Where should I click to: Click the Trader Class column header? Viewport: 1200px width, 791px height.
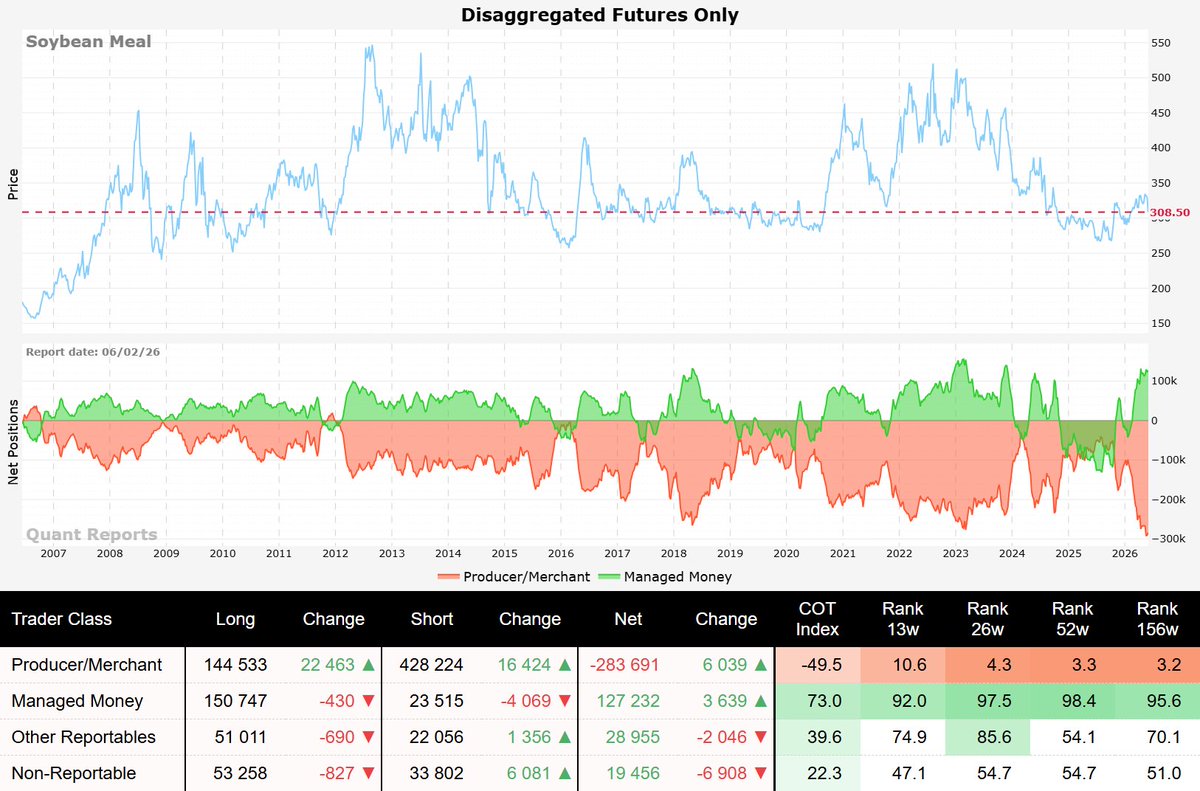[x=62, y=619]
